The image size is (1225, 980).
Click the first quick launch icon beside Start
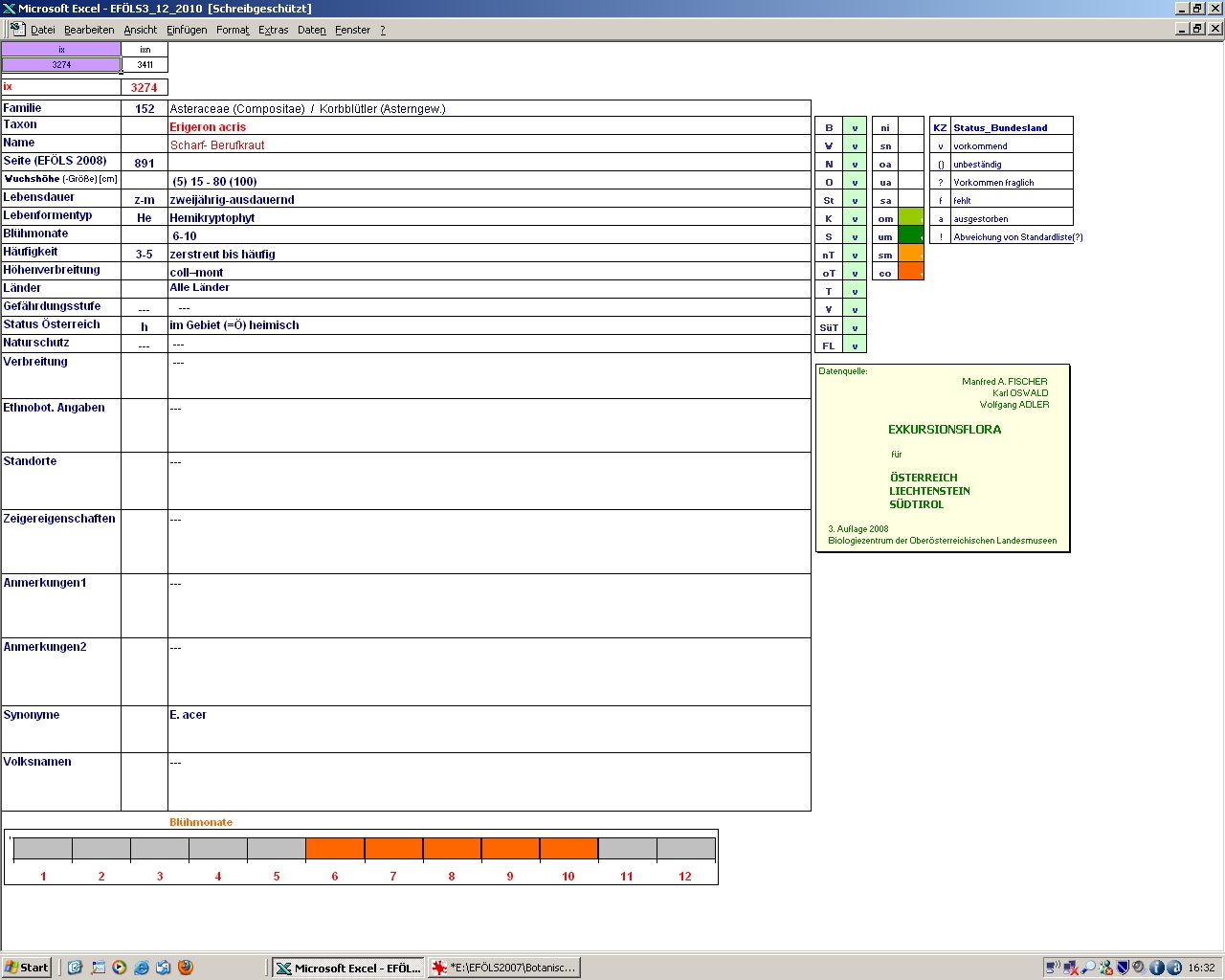click(x=75, y=968)
